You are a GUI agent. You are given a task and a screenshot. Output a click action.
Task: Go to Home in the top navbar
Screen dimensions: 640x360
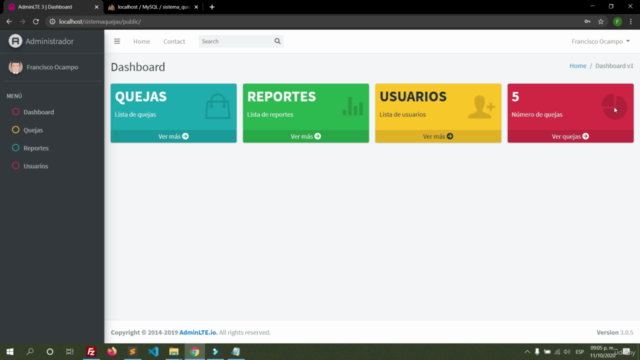pyautogui.click(x=142, y=41)
